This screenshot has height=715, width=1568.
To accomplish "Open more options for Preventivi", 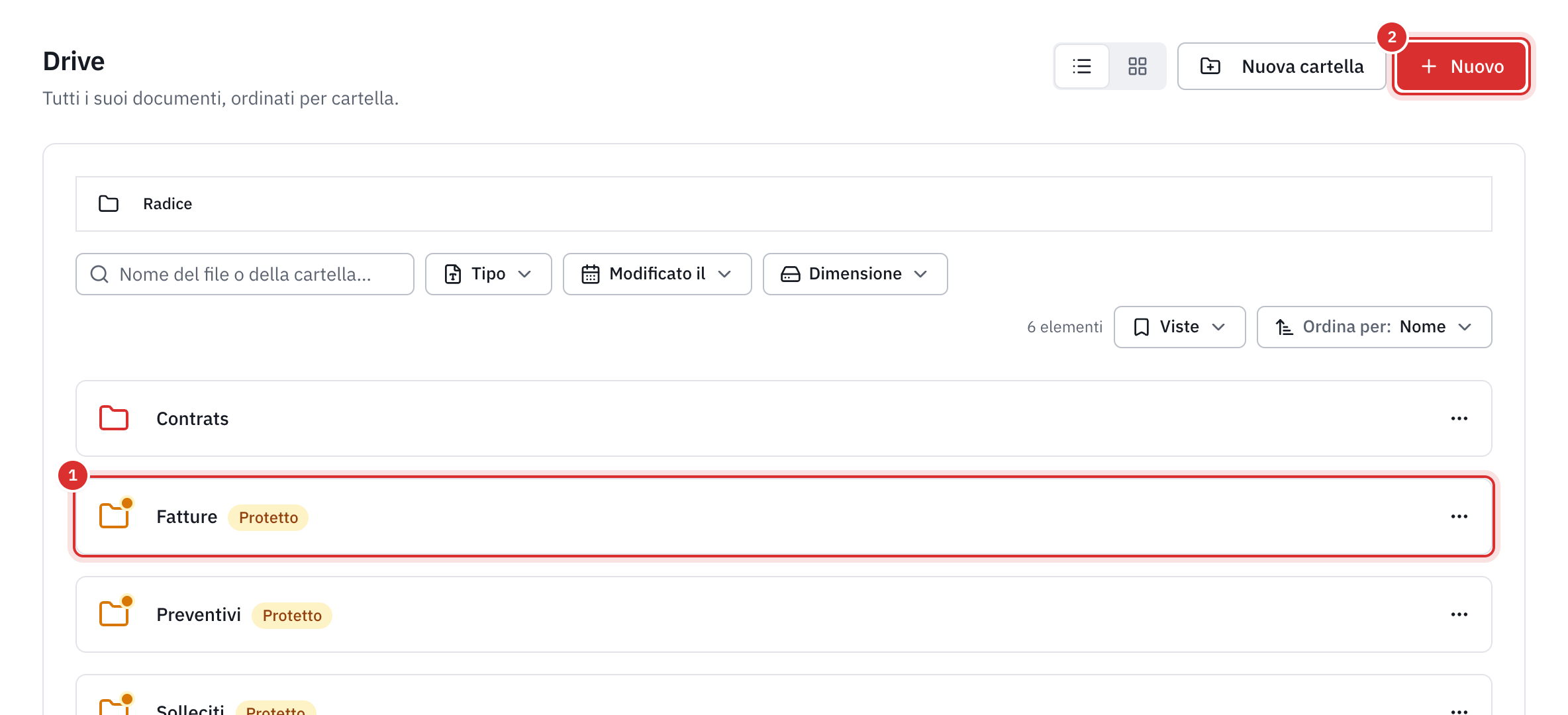I will (1459, 614).
